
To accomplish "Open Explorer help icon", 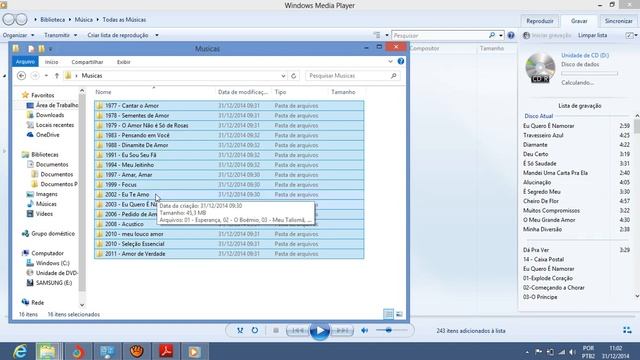I will pos(401,62).
